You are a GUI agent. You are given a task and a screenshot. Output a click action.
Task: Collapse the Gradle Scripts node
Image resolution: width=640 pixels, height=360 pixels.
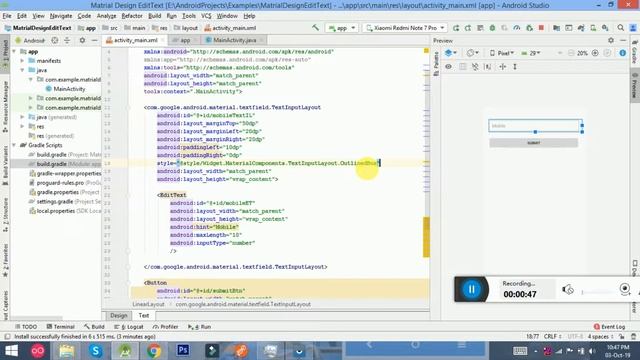click(x=15, y=145)
